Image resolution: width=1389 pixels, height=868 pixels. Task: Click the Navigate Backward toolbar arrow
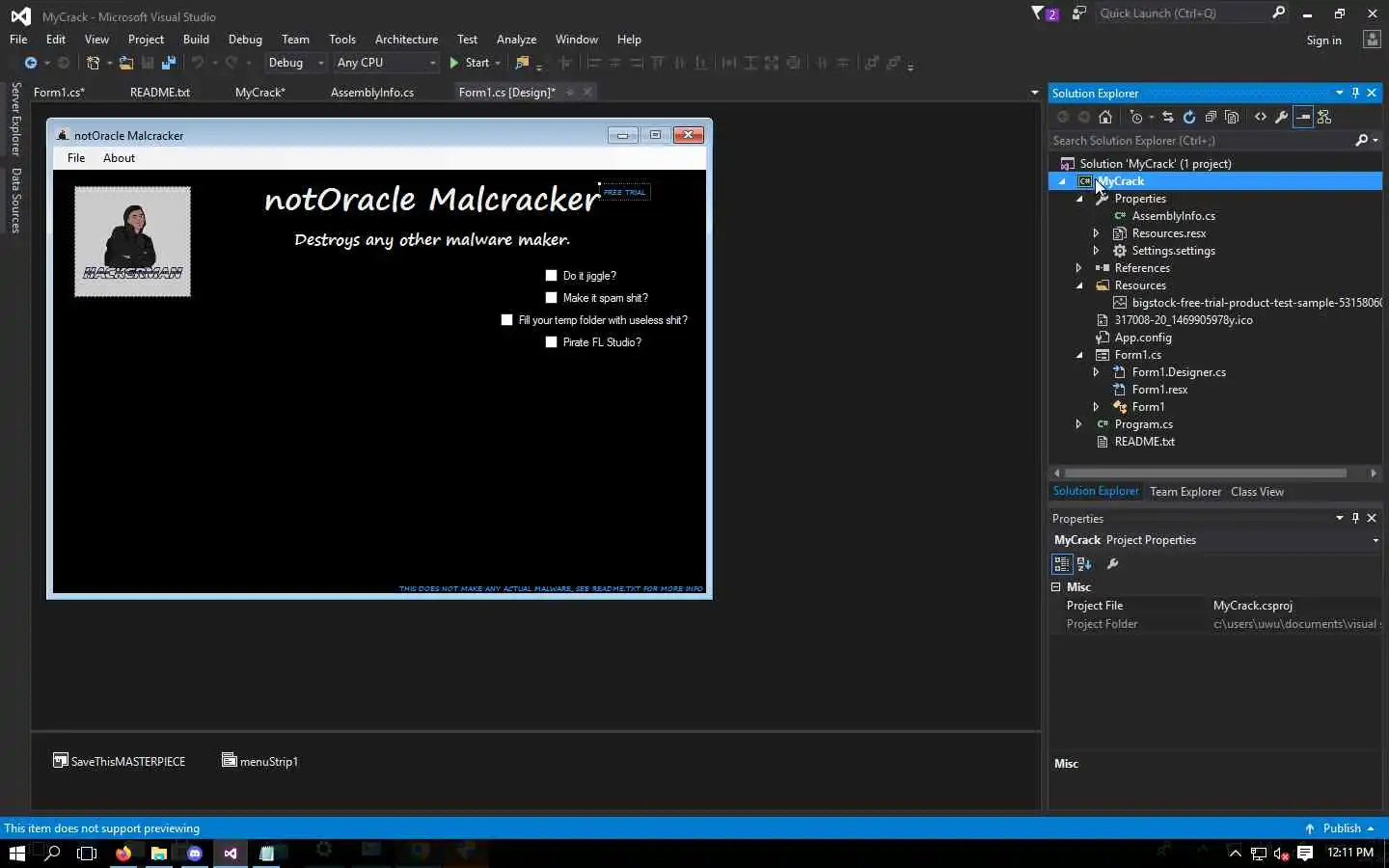click(31, 63)
